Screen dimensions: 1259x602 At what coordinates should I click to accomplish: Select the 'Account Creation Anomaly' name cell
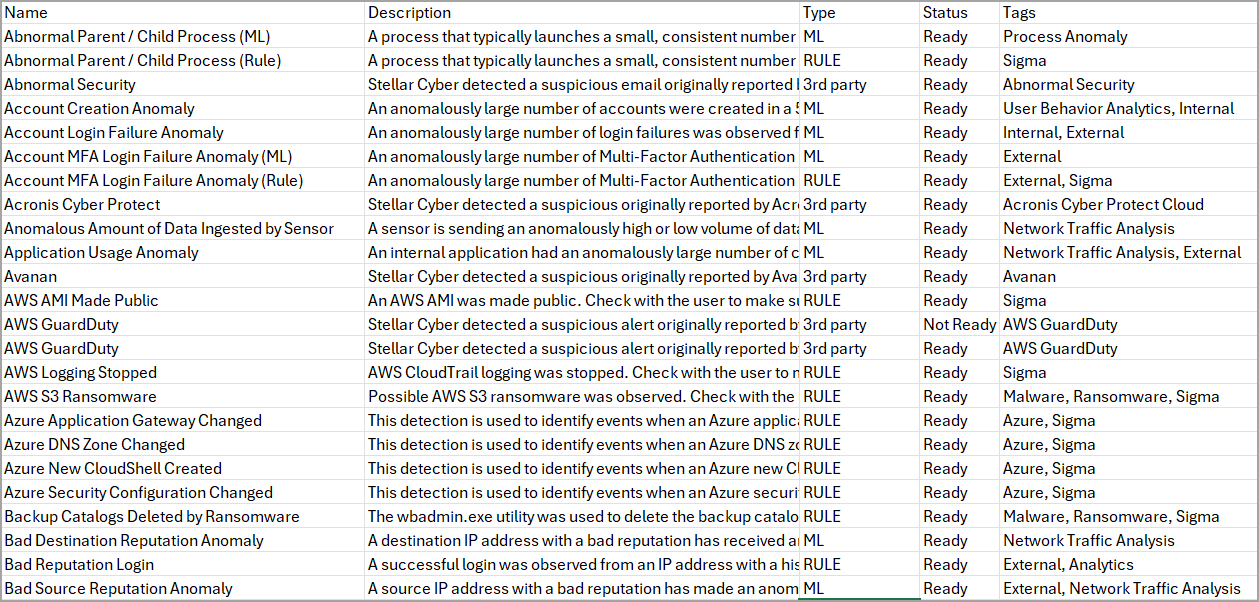coord(182,109)
